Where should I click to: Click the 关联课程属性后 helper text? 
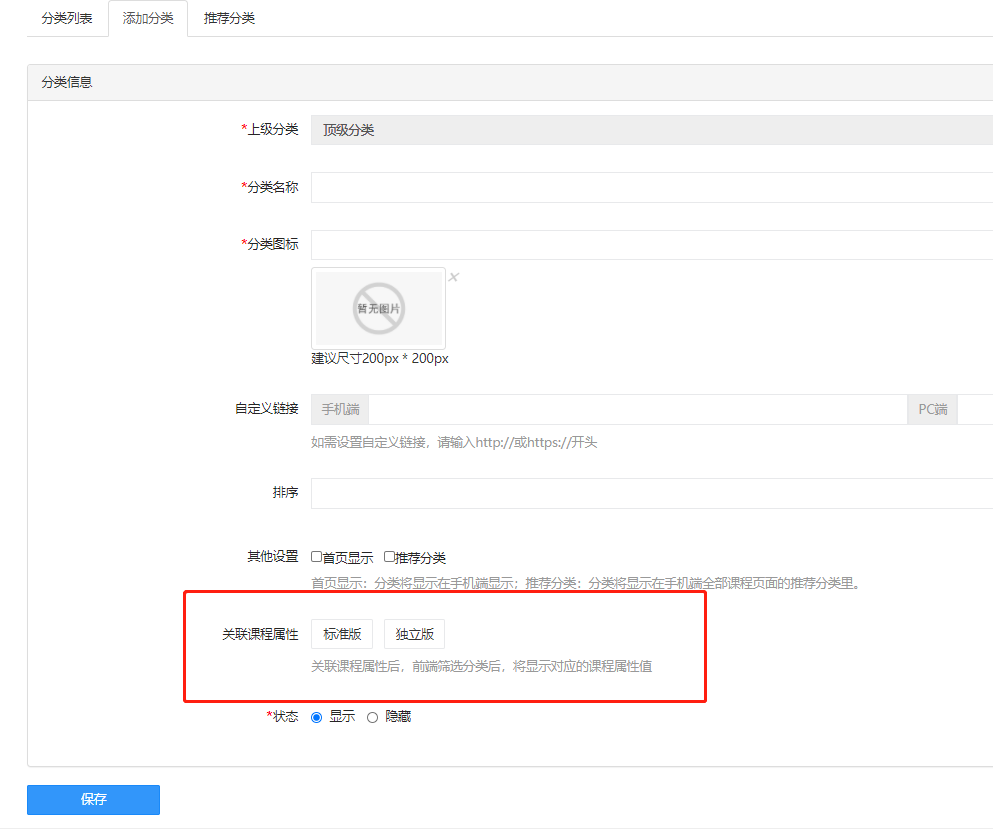pos(481,666)
